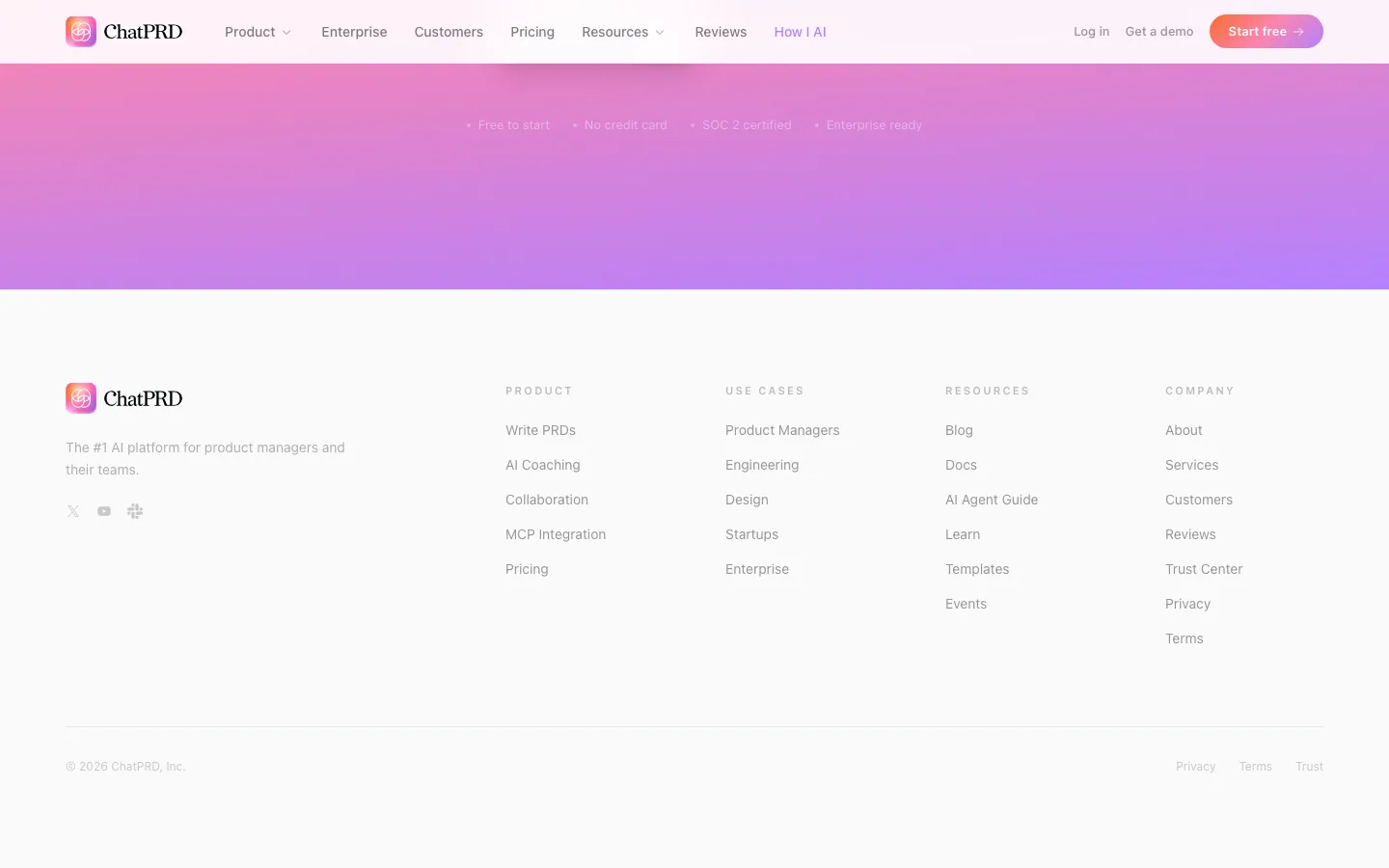Open the MCP Integration footer link

(x=556, y=534)
